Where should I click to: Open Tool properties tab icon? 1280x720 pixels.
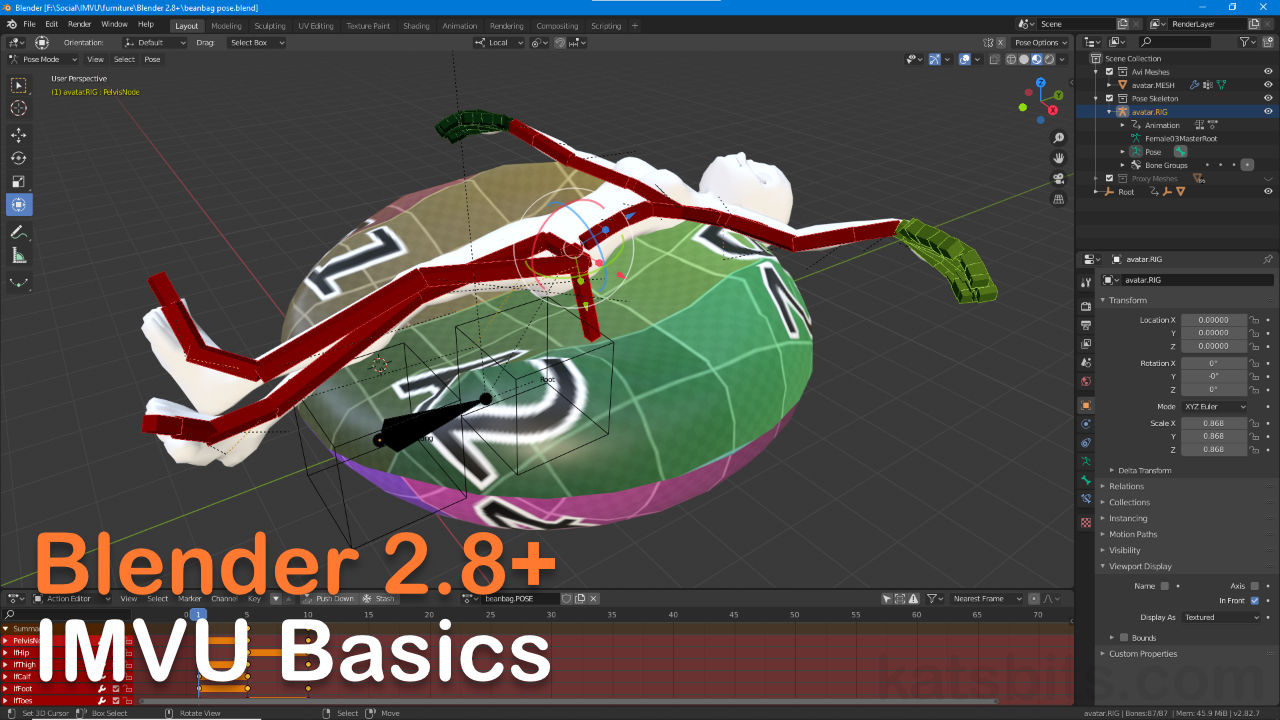click(1086, 283)
